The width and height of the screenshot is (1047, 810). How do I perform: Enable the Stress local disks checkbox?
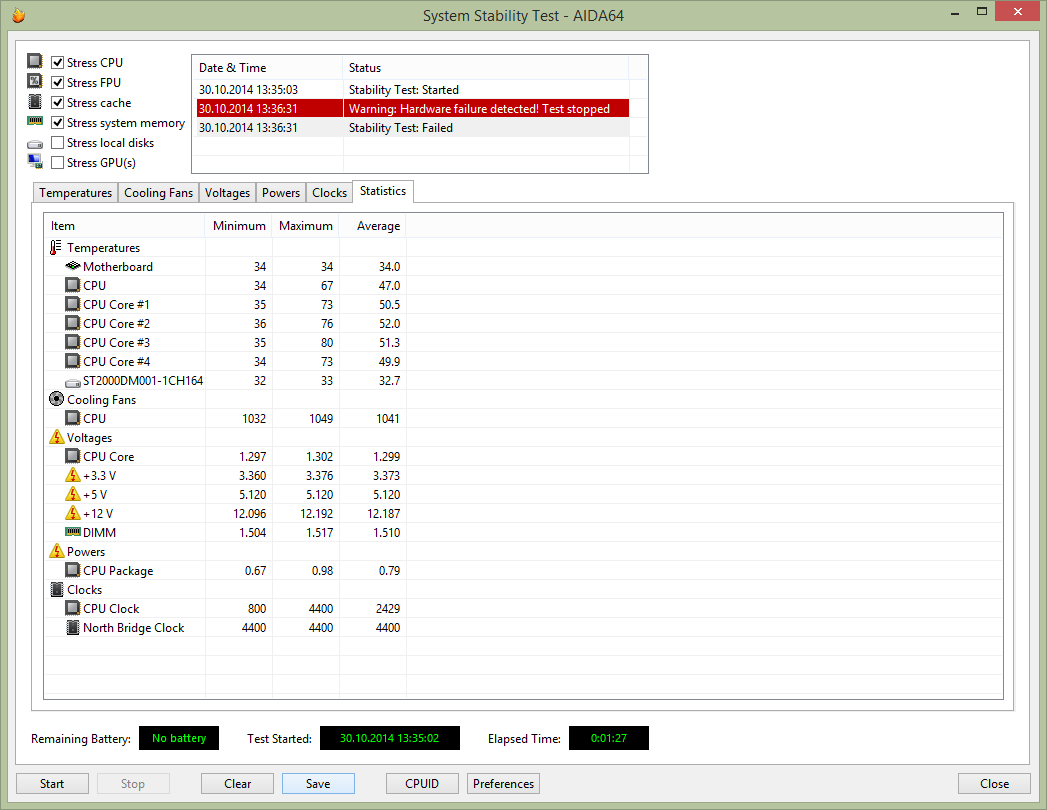click(57, 142)
